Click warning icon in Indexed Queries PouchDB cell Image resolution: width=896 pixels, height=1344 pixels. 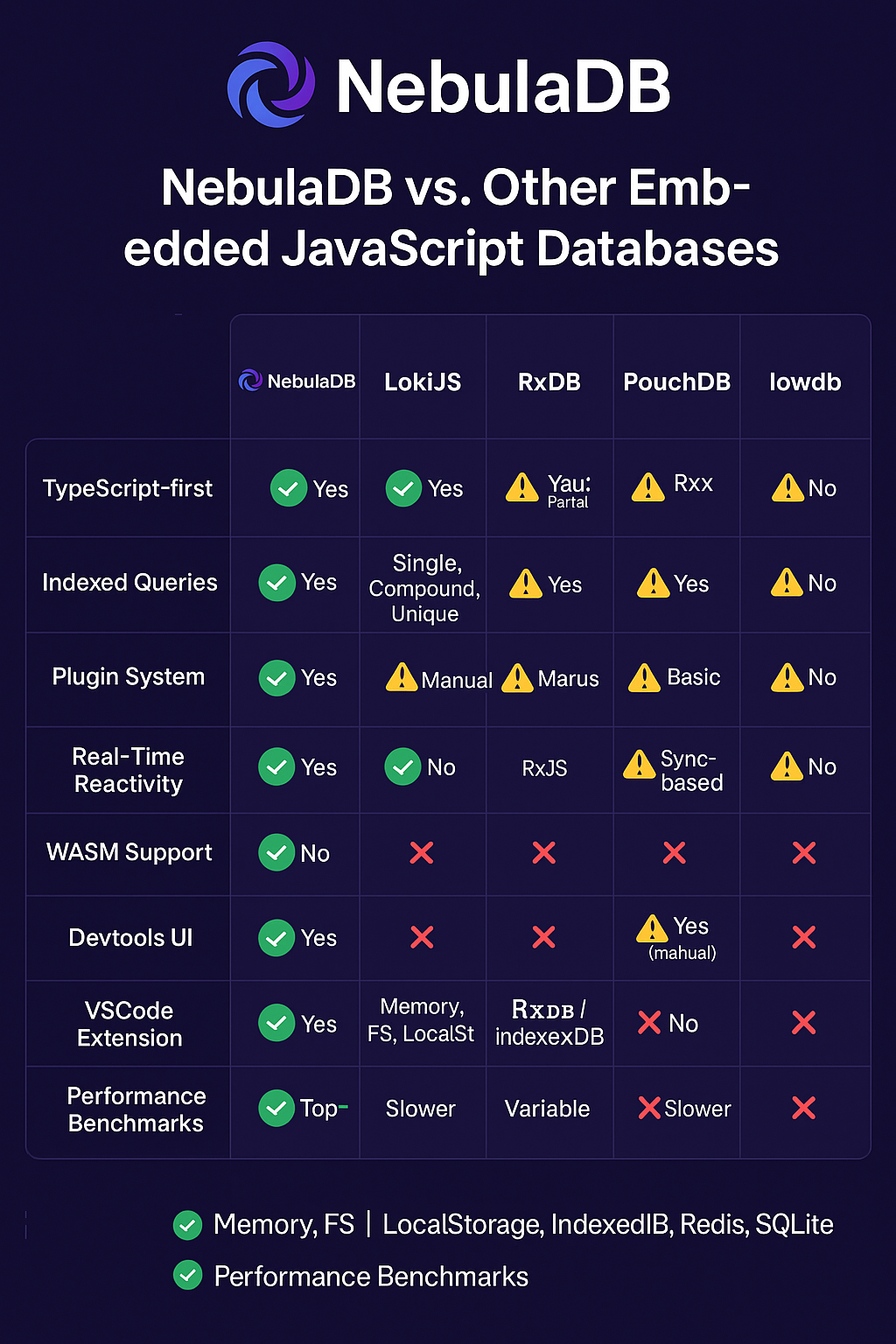tap(654, 583)
